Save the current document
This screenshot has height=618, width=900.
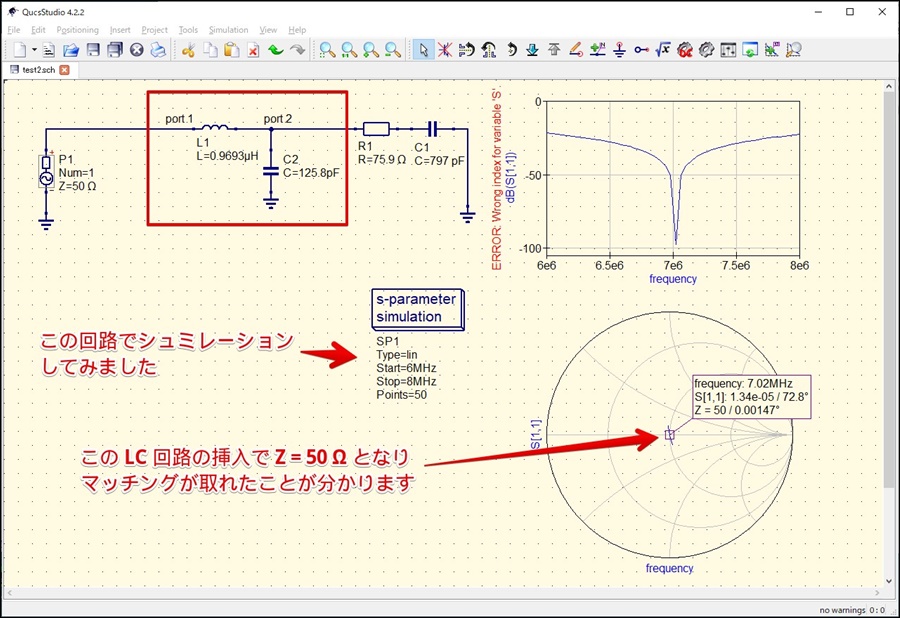pos(93,50)
